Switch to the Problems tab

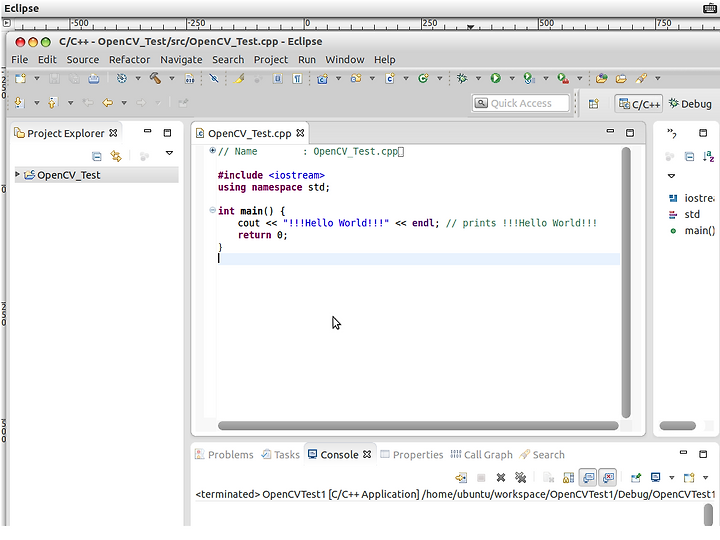point(224,455)
